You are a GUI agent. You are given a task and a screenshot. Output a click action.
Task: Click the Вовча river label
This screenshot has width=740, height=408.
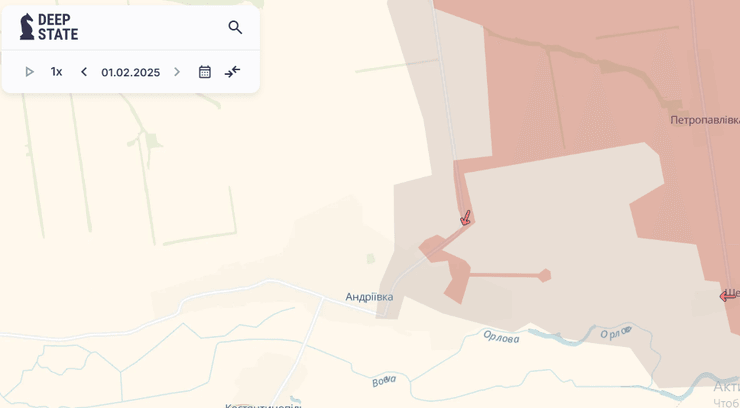384,381
